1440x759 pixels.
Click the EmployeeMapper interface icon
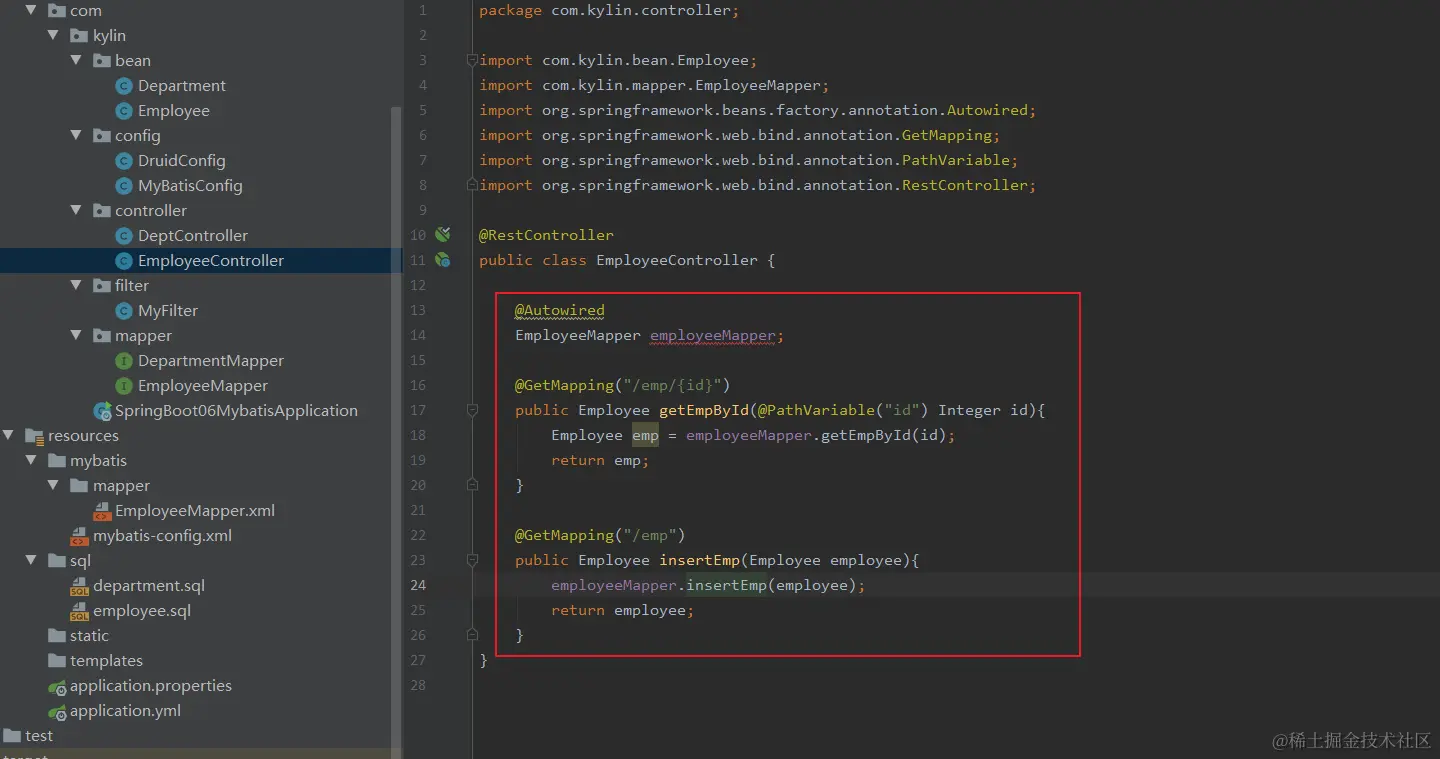pos(124,386)
